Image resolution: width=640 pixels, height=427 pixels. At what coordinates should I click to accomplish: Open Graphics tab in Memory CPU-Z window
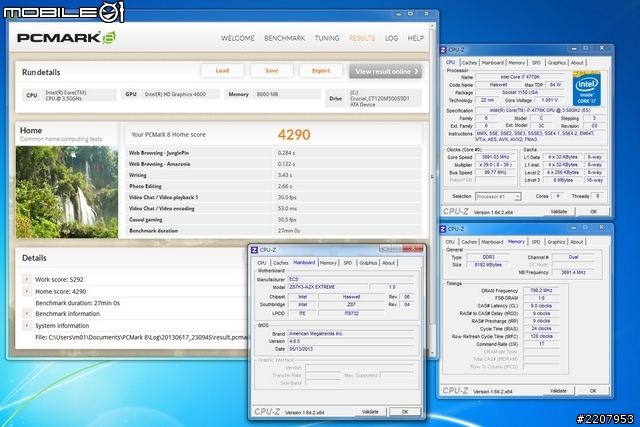556,242
